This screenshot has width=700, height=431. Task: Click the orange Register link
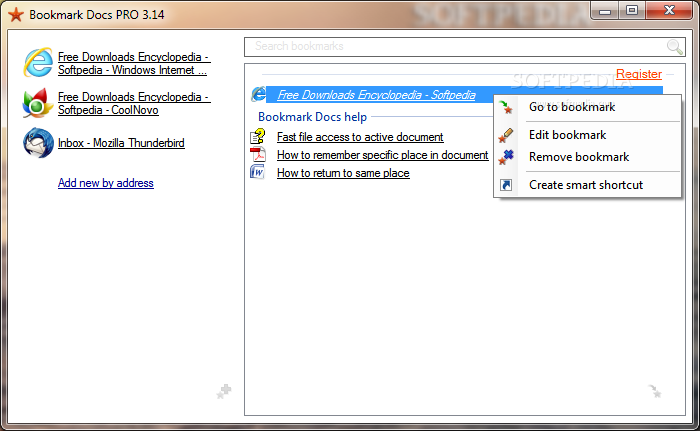639,74
